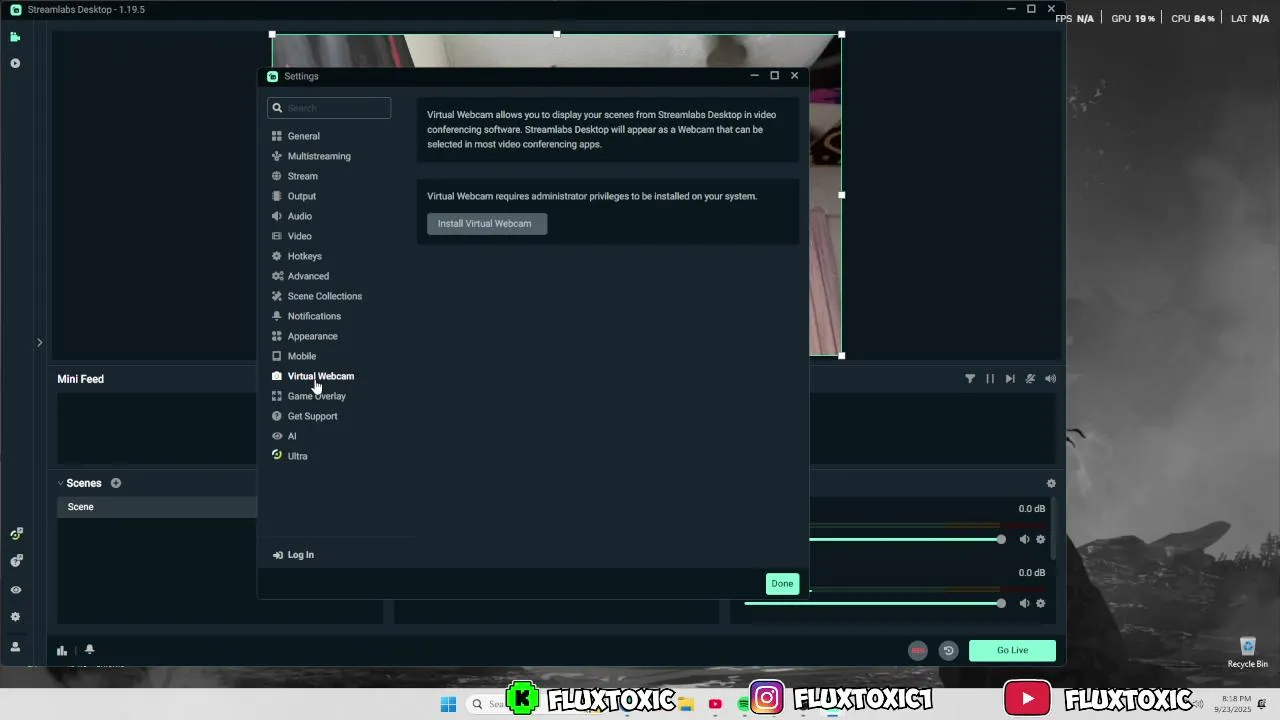This screenshot has height=720, width=1280.
Task: Open the Windows Start menu
Action: (448, 704)
